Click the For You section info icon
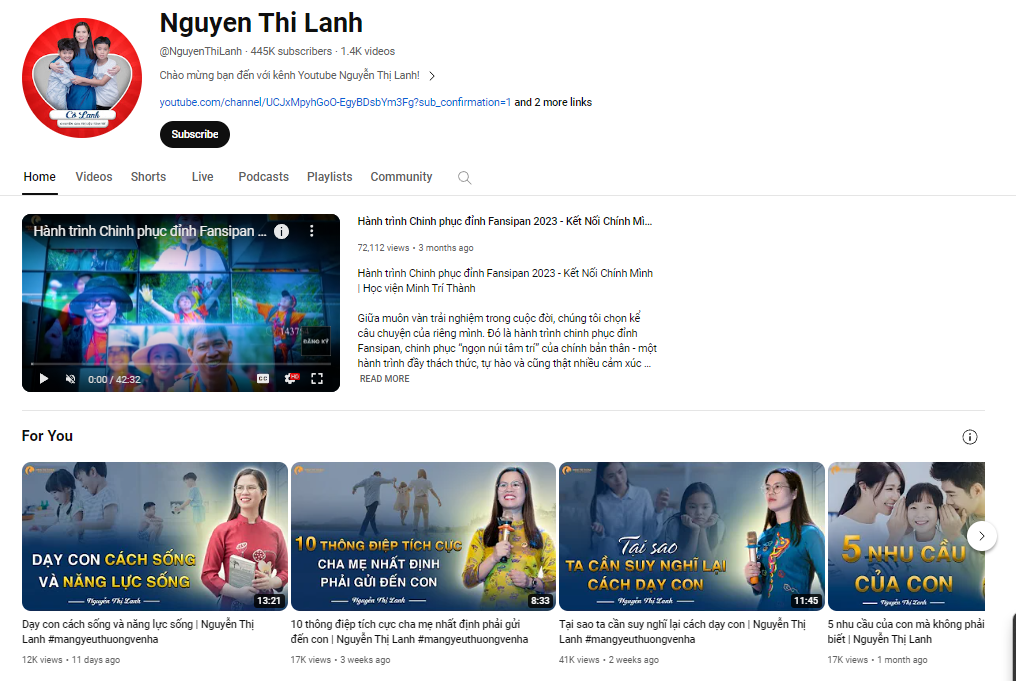Image resolution: width=1016 pixels, height=681 pixels. (x=969, y=437)
